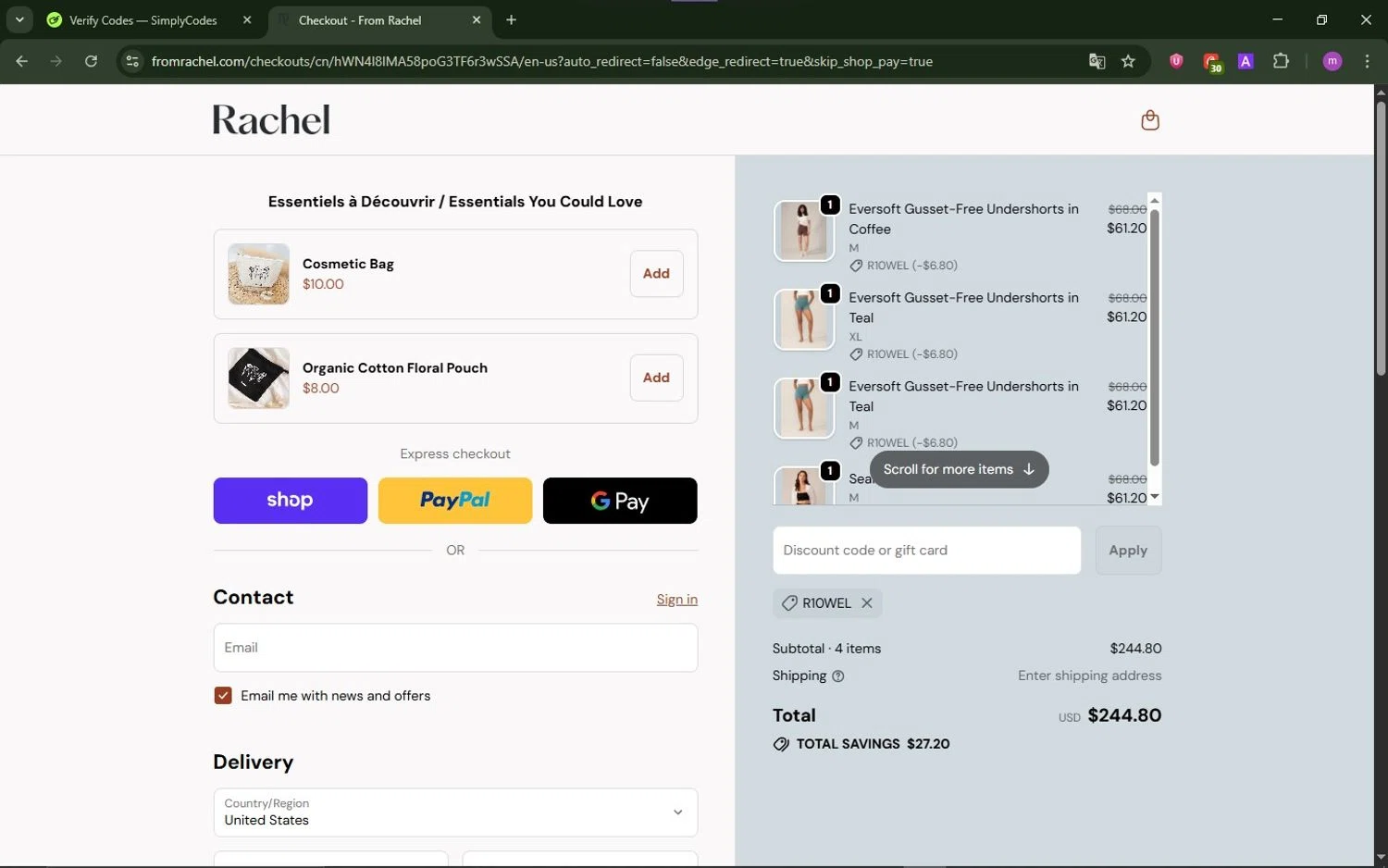Click Scroll for more items button
Image resolution: width=1388 pixels, height=868 pixels.
pyautogui.click(x=959, y=469)
